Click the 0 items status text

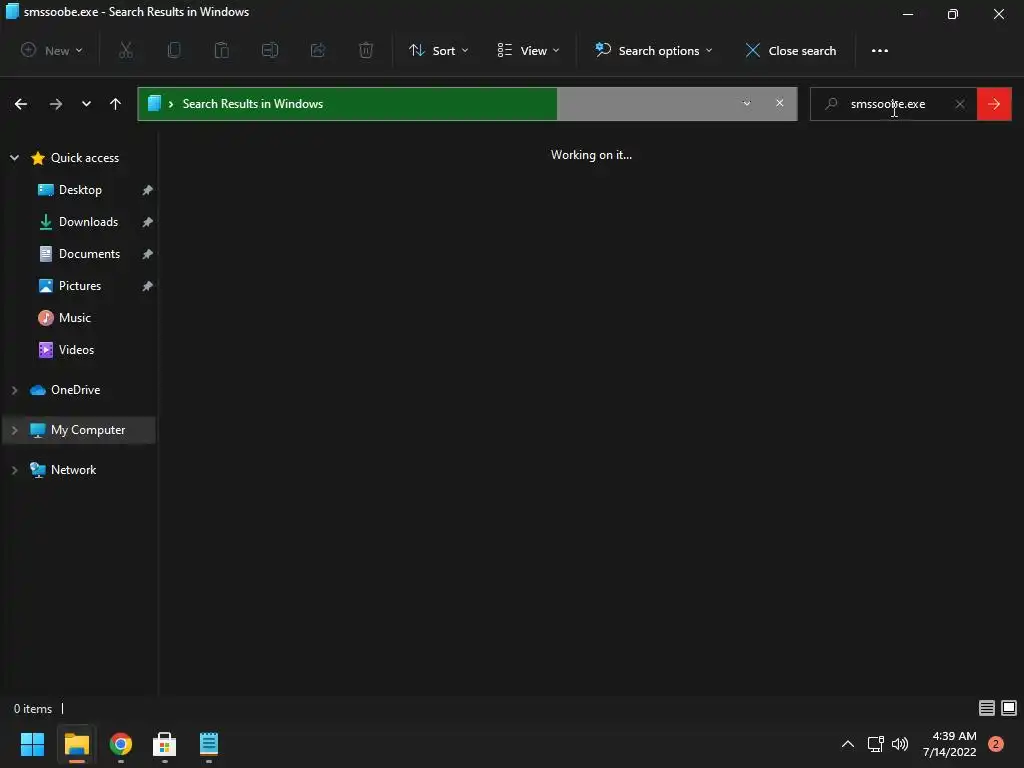point(33,709)
